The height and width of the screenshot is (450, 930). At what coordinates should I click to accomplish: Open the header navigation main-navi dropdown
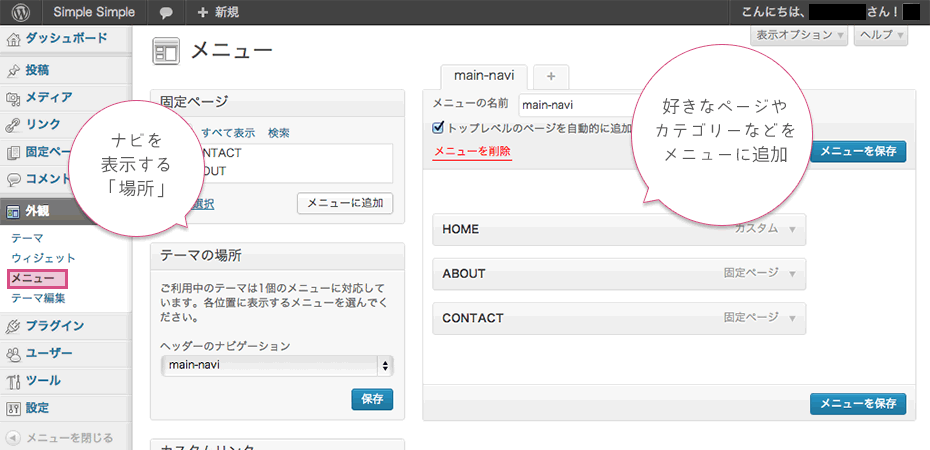[277, 365]
